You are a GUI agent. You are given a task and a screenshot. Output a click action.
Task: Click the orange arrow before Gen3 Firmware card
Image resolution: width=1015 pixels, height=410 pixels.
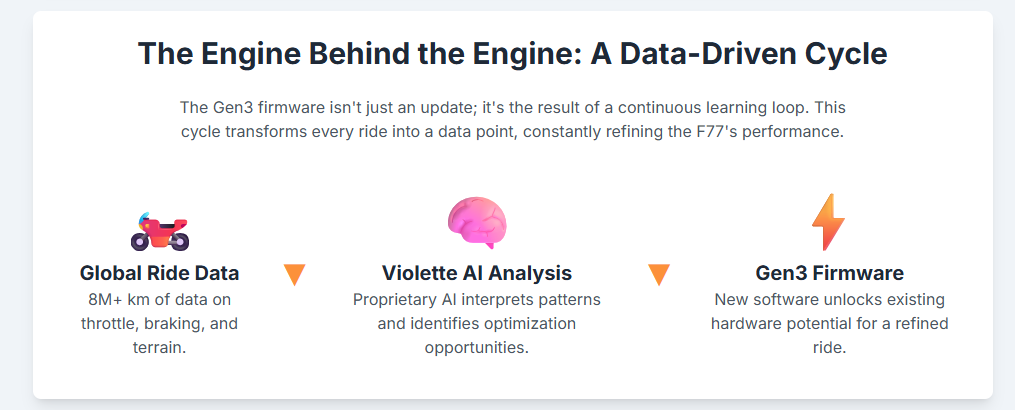coord(659,274)
